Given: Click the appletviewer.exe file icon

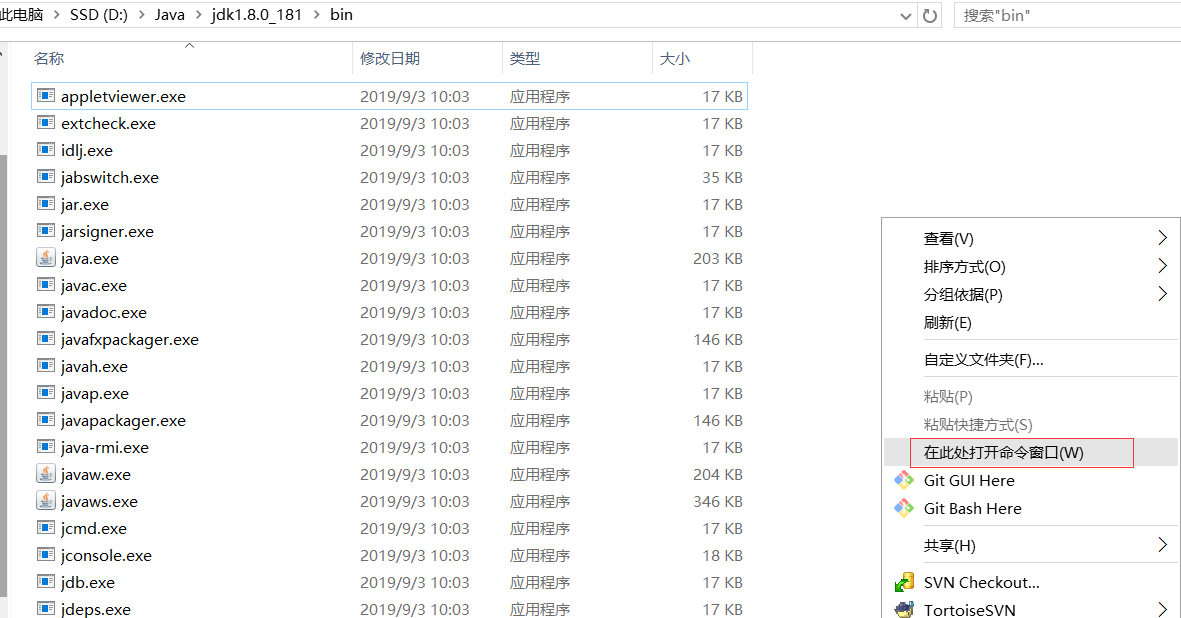Looking at the screenshot, I should pyautogui.click(x=45, y=96).
